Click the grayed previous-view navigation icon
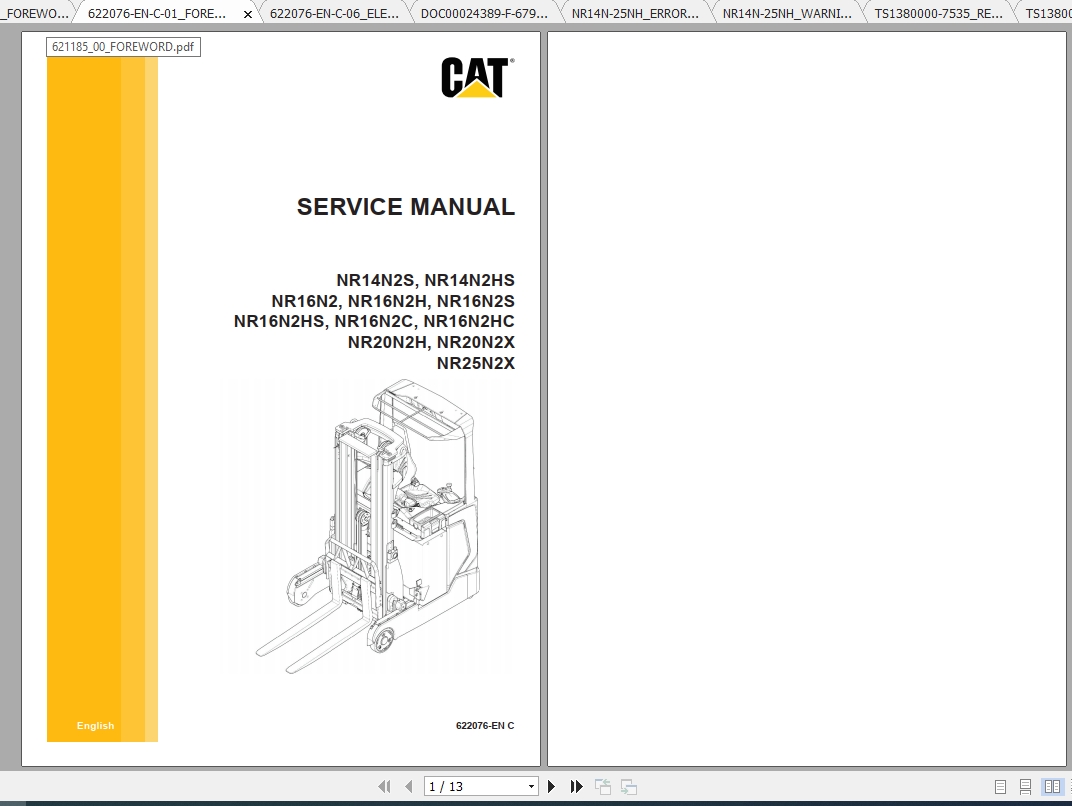The height and width of the screenshot is (806, 1072). (x=603, y=786)
